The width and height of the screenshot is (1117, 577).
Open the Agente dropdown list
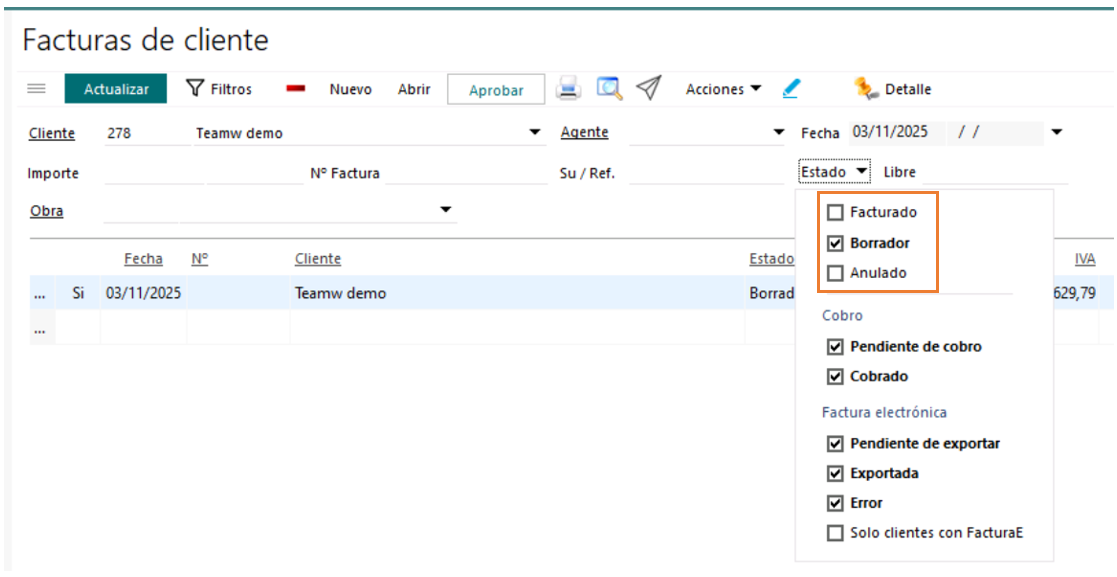coord(779,133)
